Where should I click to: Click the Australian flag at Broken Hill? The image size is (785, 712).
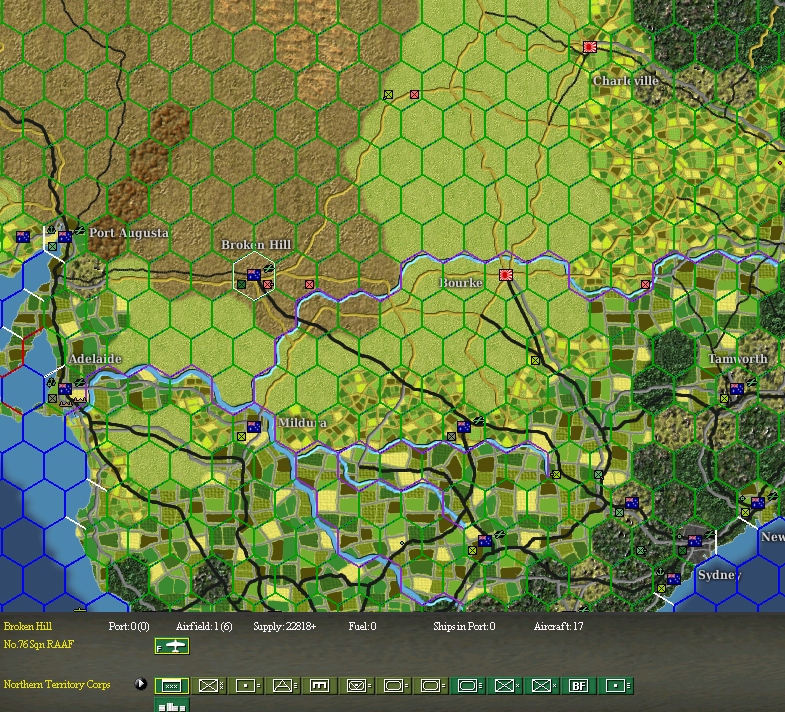pos(254,274)
